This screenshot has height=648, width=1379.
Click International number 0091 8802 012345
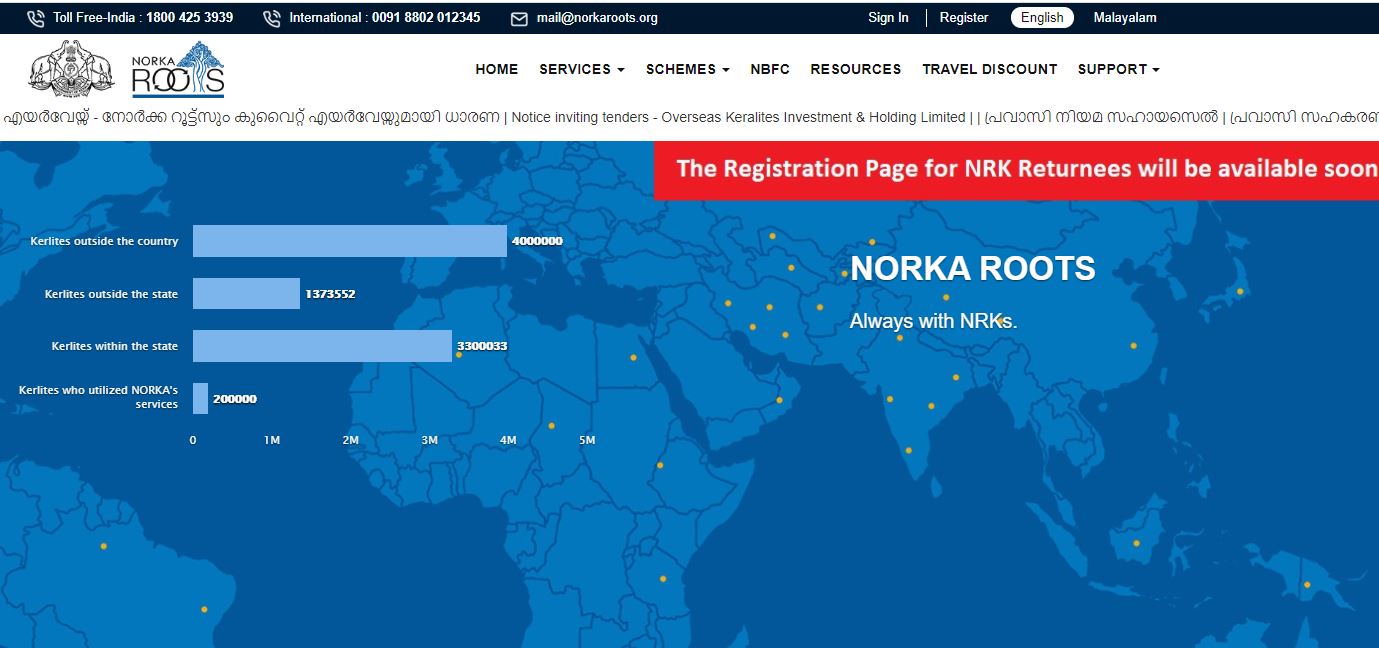(x=426, y=17)
